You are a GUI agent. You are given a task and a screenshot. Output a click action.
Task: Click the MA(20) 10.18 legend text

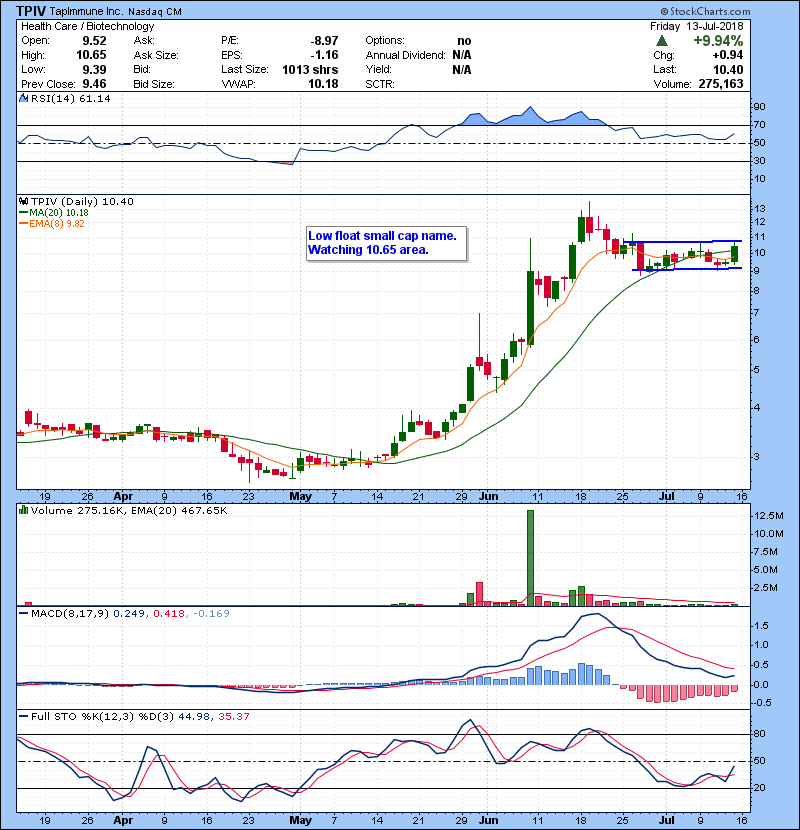click(59, 213)
